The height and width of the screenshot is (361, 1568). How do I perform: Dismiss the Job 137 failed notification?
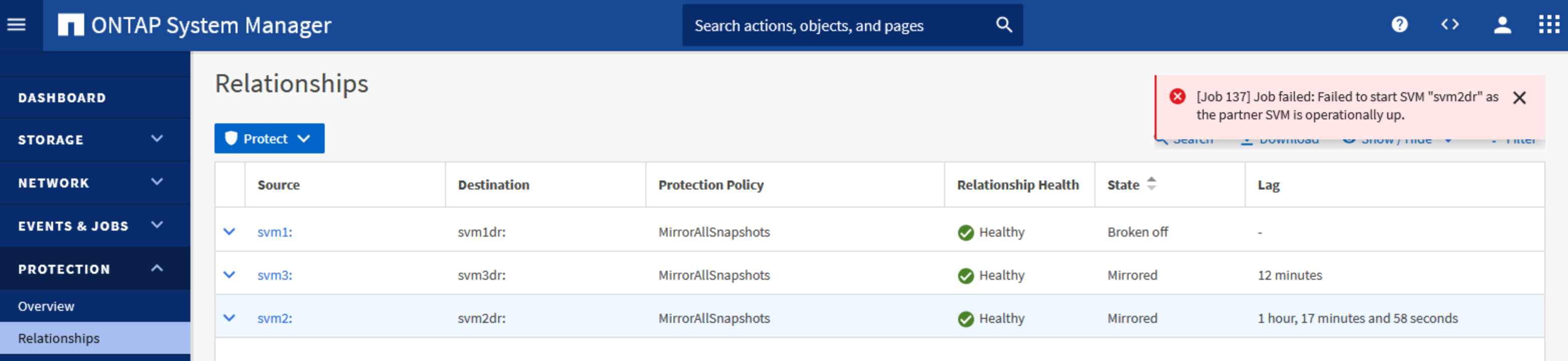pyautogui.click(x=1519, y=98)
